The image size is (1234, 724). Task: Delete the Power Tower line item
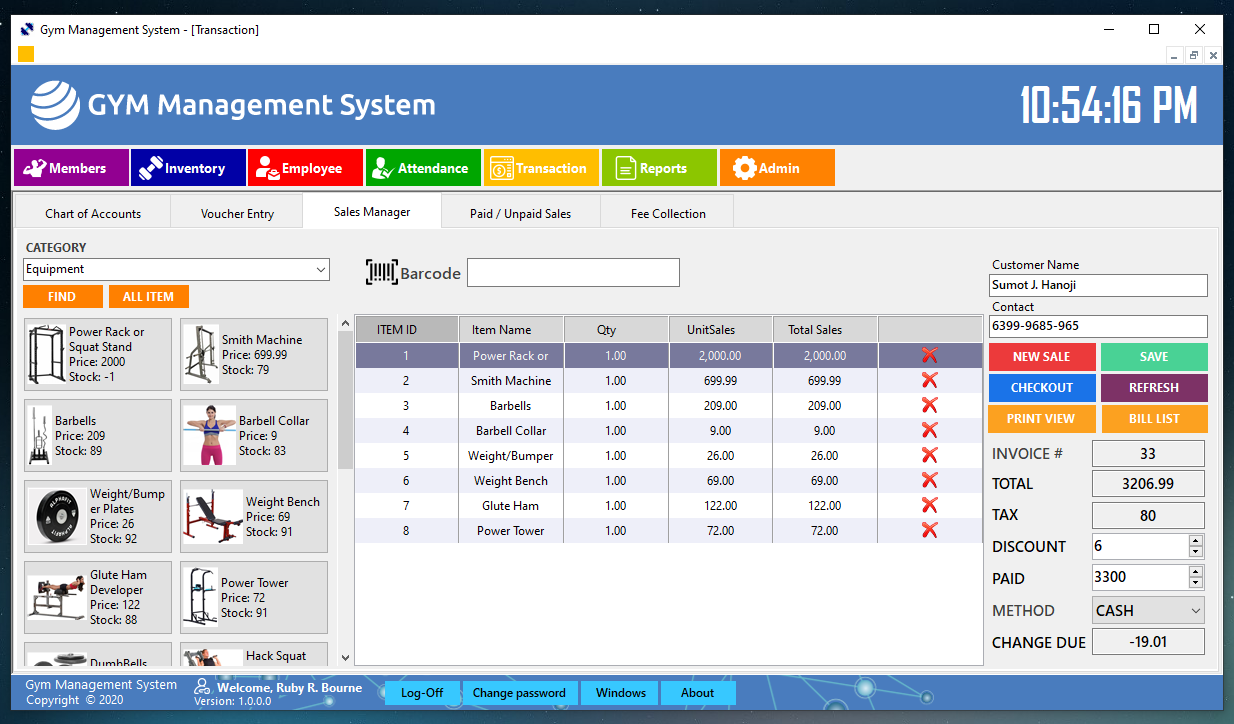coord(929,530)
